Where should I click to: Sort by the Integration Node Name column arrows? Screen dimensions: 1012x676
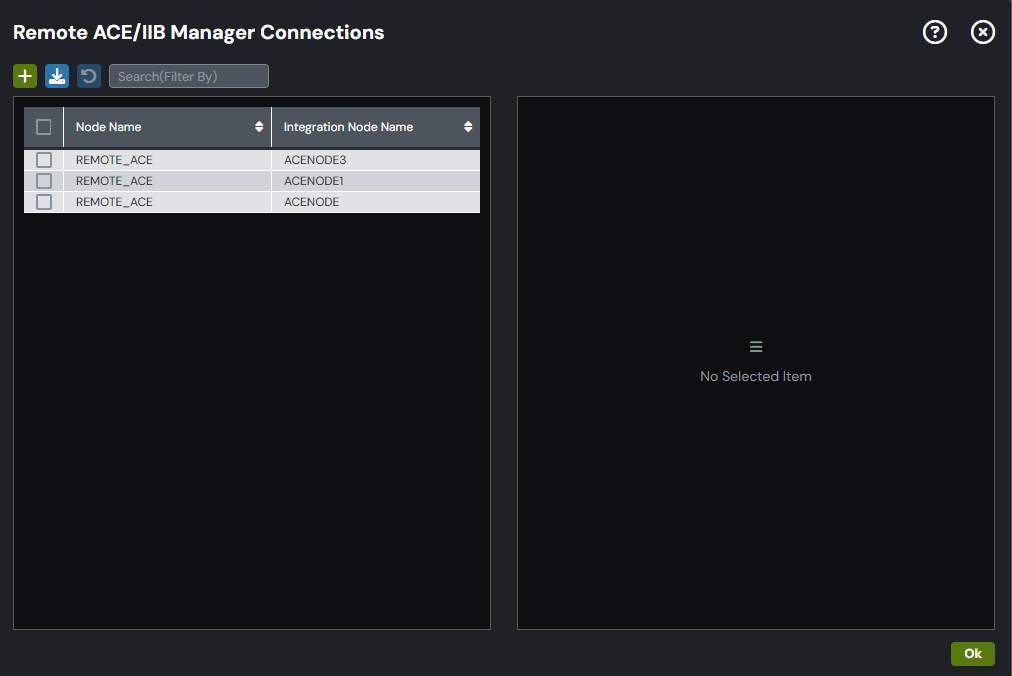click(468, 127)
